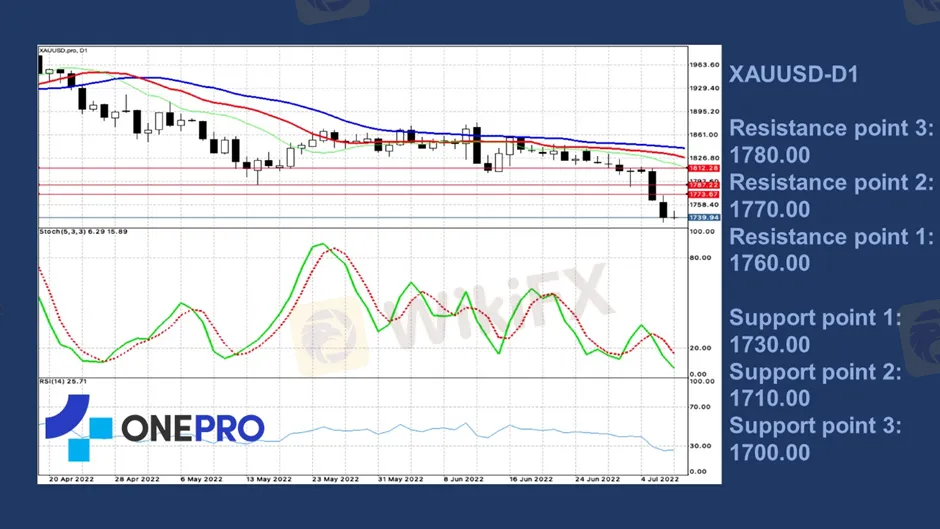
Task: Click the XAUUSD-D1 heading text
Action: coord(794,74)
